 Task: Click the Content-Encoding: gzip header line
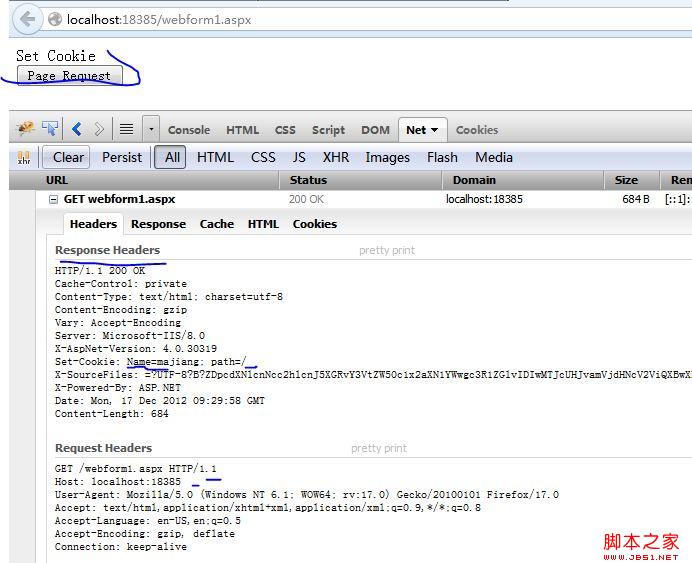click(121, 310)
